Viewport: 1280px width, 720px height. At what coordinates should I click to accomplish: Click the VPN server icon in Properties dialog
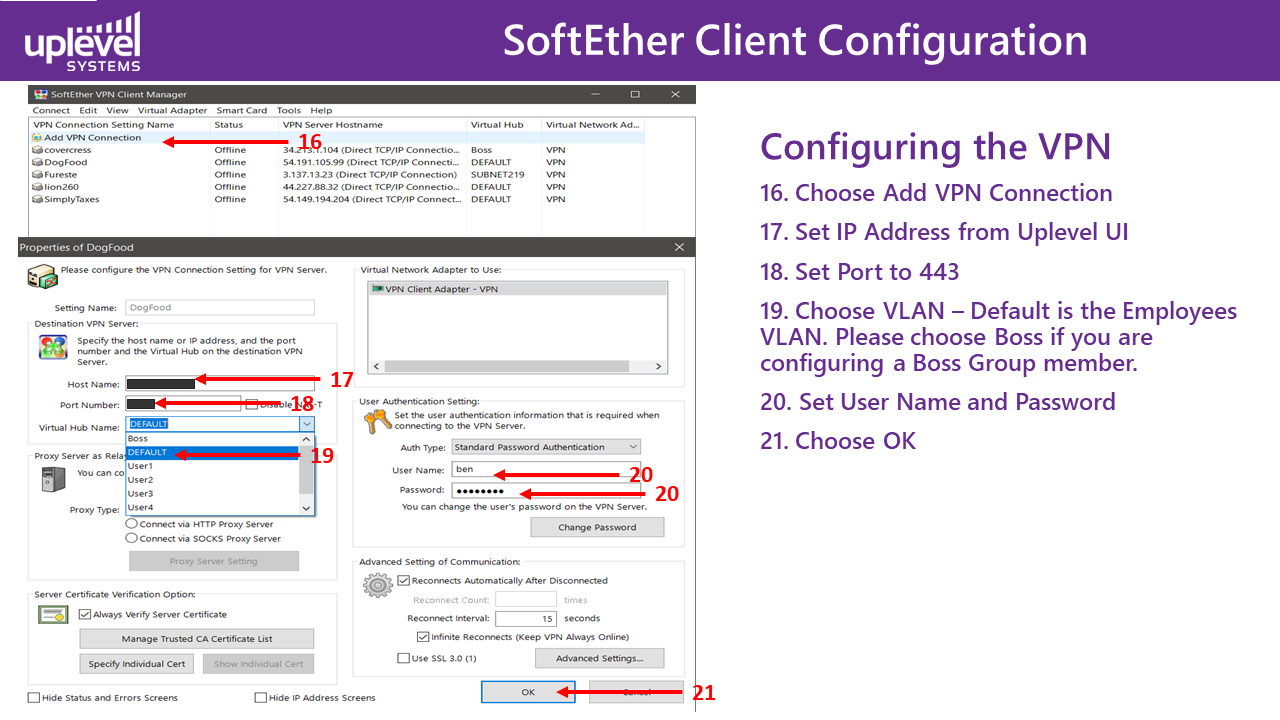point(41,276)
